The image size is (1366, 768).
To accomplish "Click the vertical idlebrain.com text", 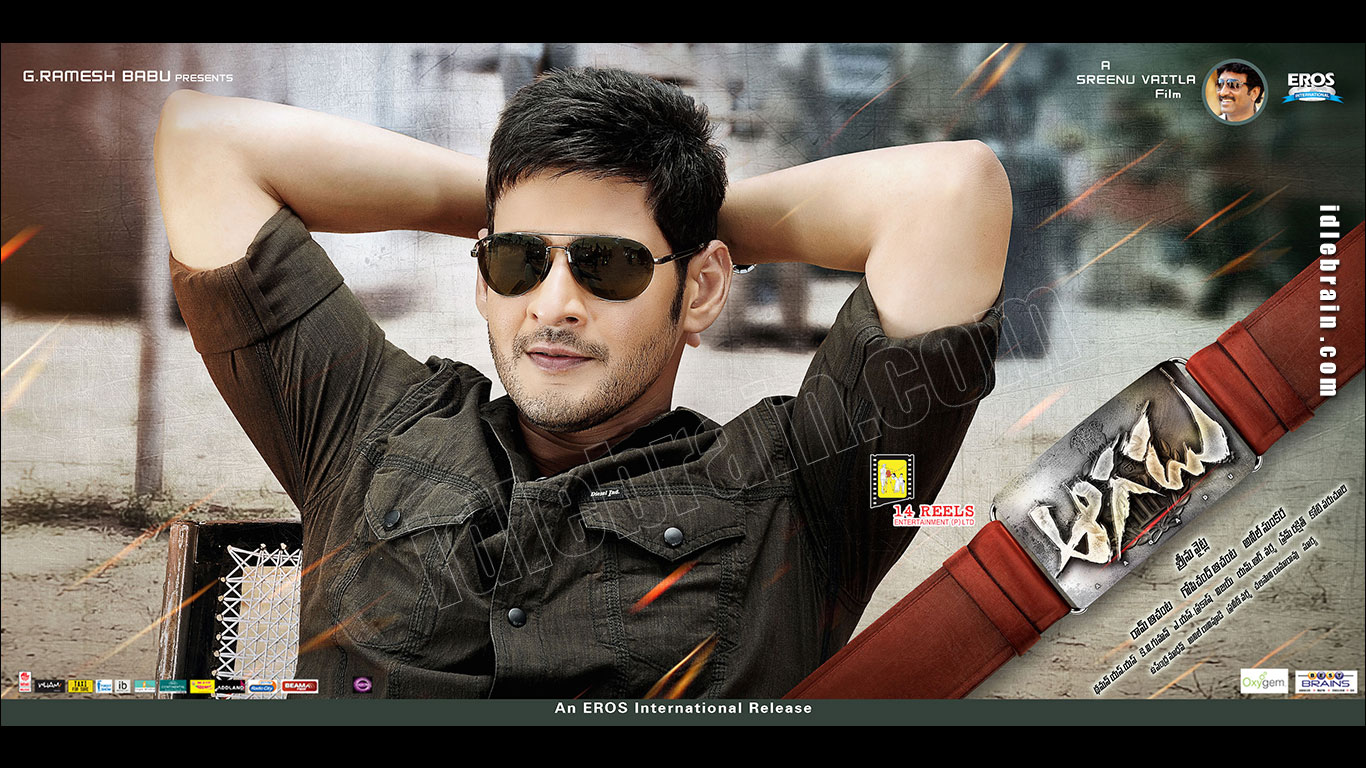I will pyautogui.click(x=1328, y=300).
